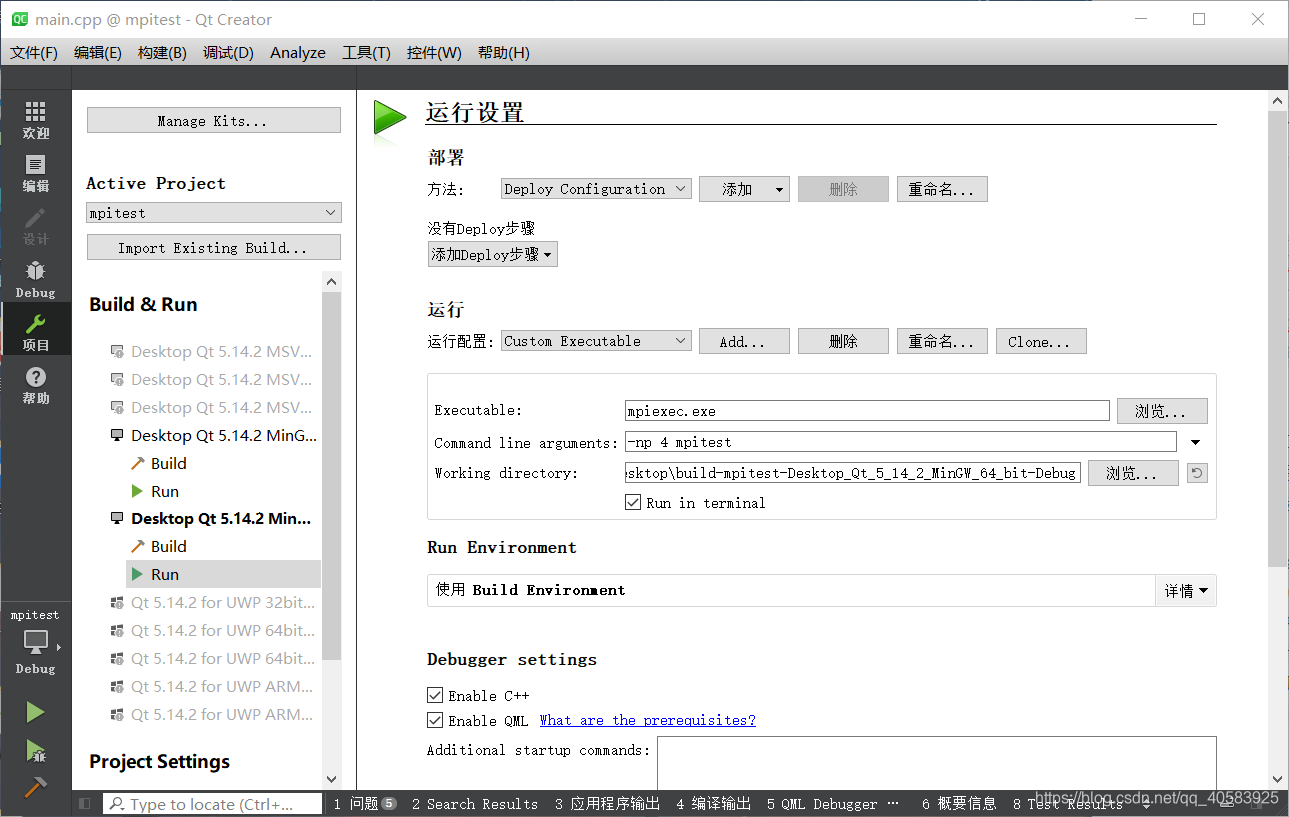The width and height of the screenshot is (1289, 817).
Task: Open 构建(B) menu
Action: pos(162,52)
